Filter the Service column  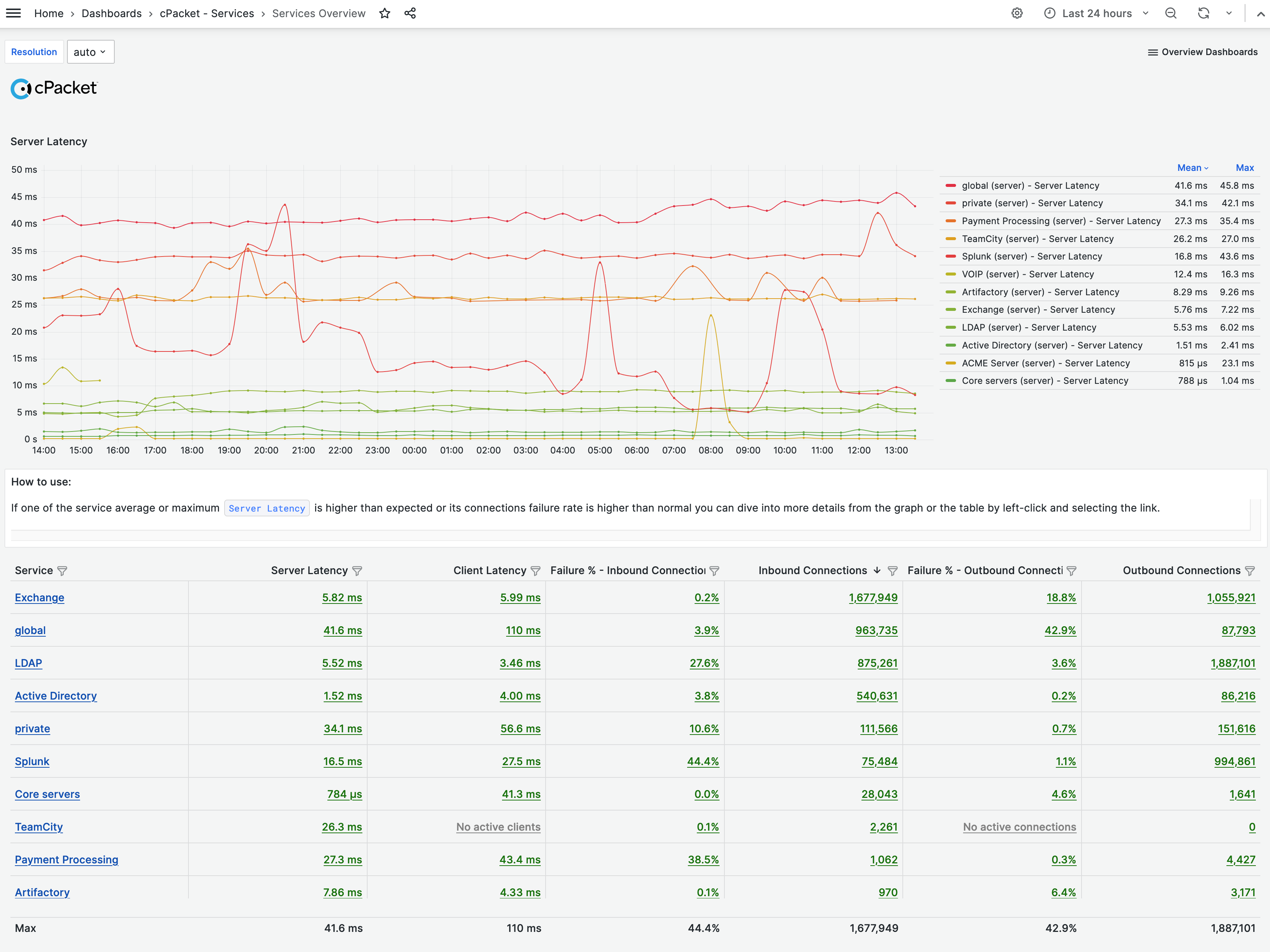(63, 571)
